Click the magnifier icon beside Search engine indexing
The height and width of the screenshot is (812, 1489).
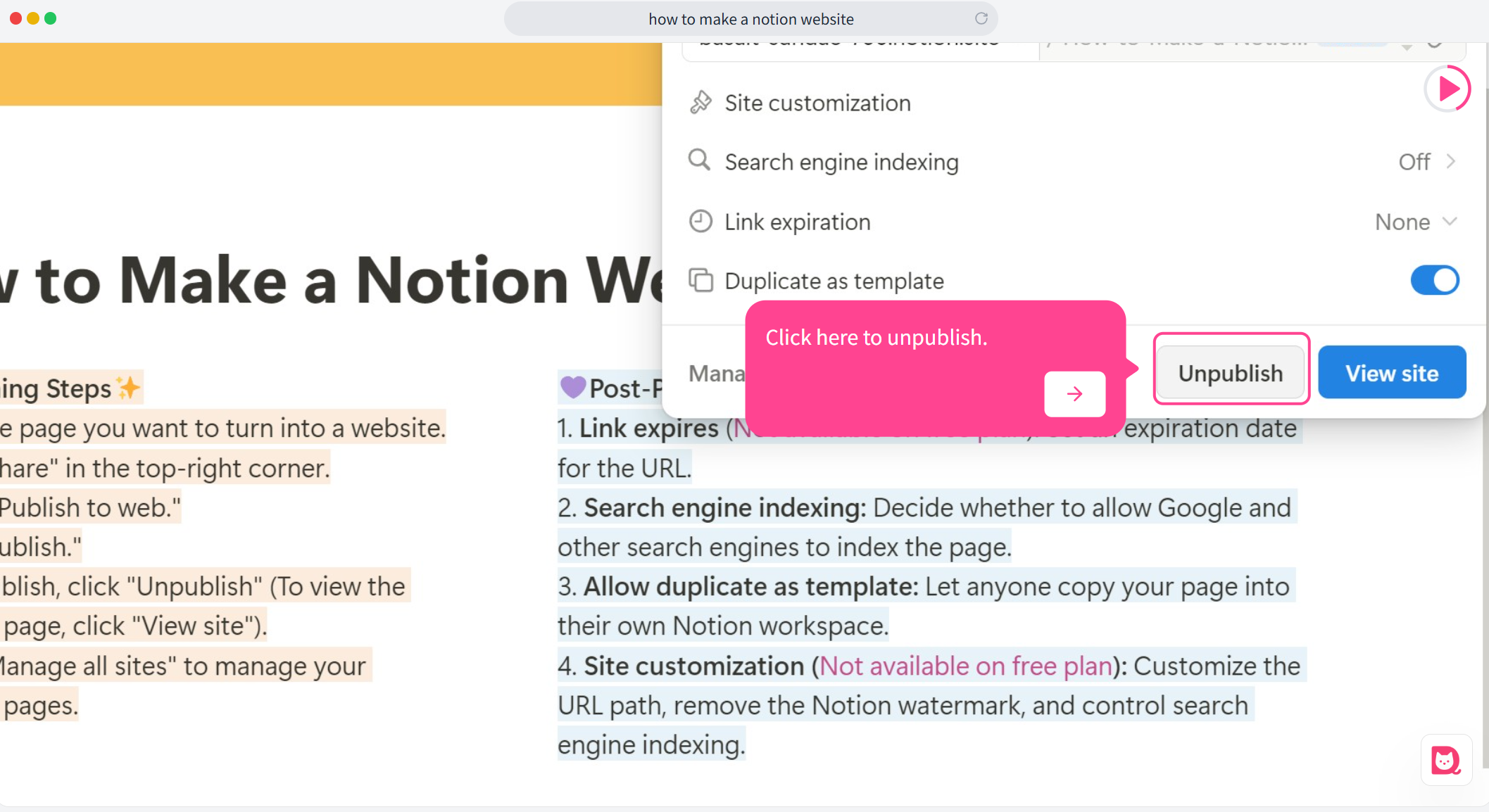[x=699, y=160]
